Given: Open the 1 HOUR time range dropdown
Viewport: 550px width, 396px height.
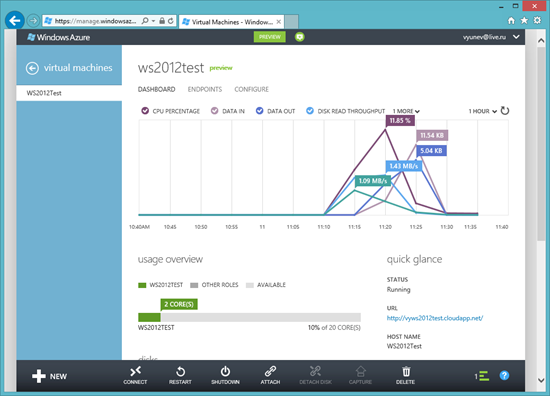Looking at the screenshot, I should coord(483,111).
